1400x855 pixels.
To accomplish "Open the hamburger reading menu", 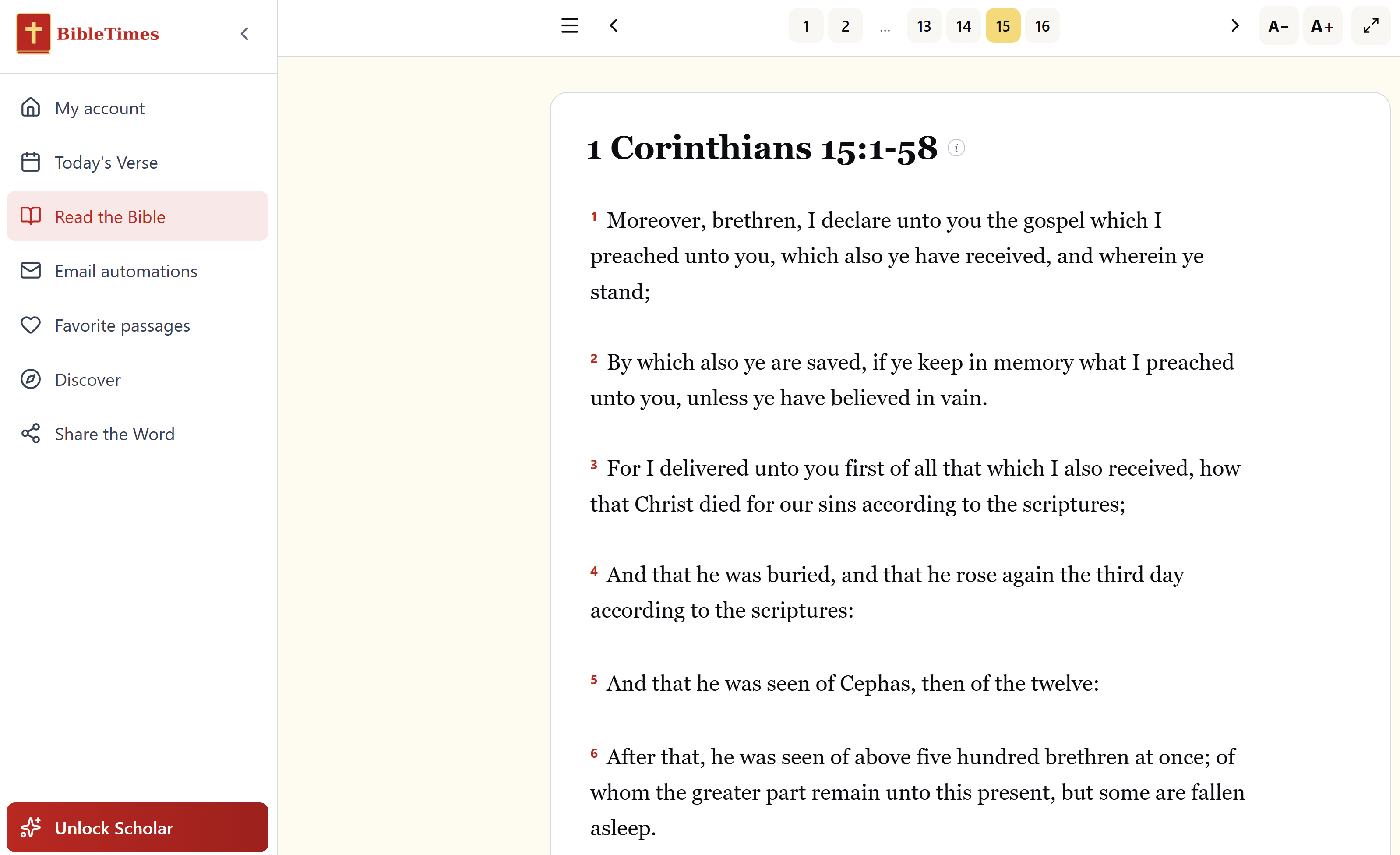I will (x=569, y=25).
